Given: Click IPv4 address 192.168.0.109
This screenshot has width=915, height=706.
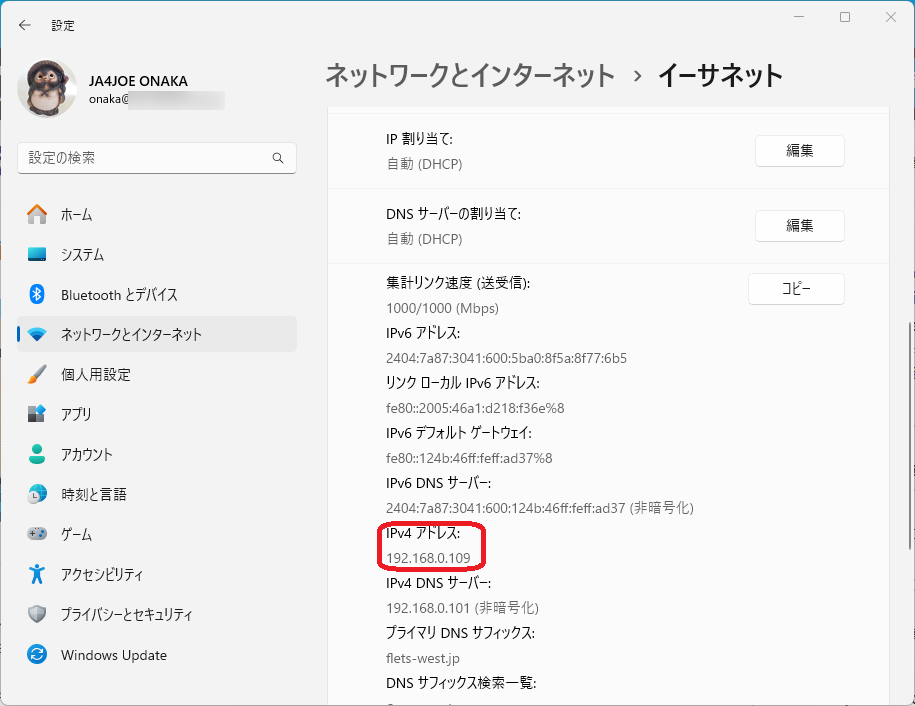Looking at the screenshot, I should [x=428, y=558].
